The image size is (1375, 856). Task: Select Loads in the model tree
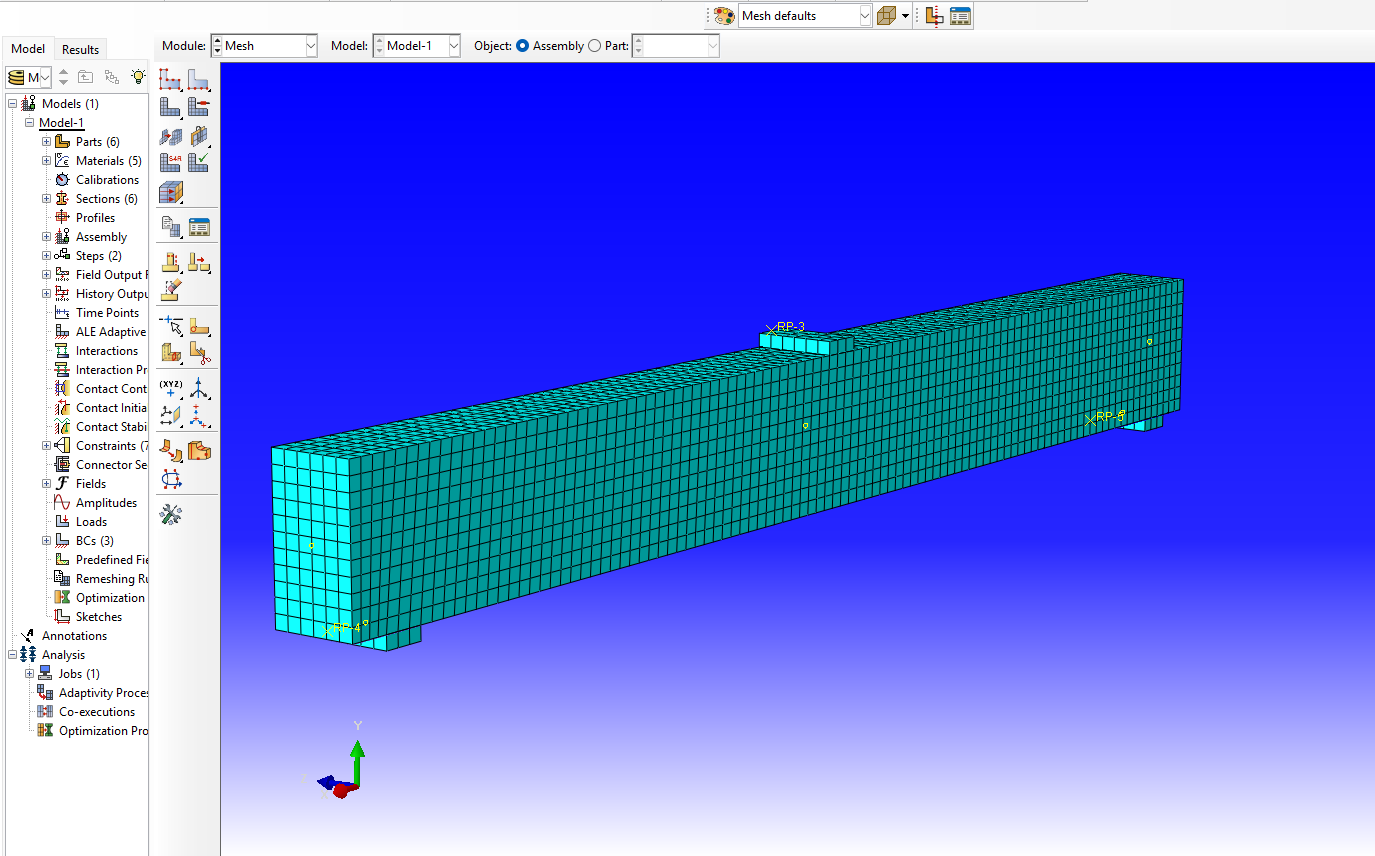tap(91, 522)
